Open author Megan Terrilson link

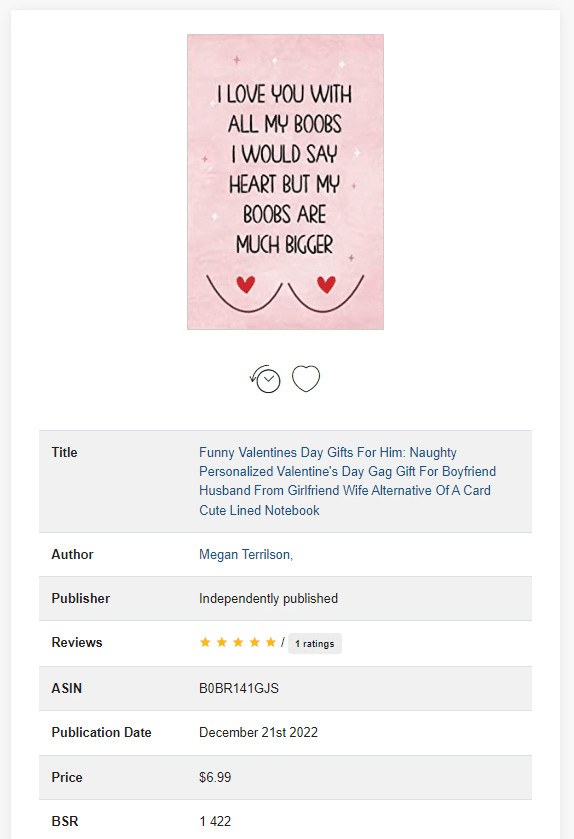[246, 554]
